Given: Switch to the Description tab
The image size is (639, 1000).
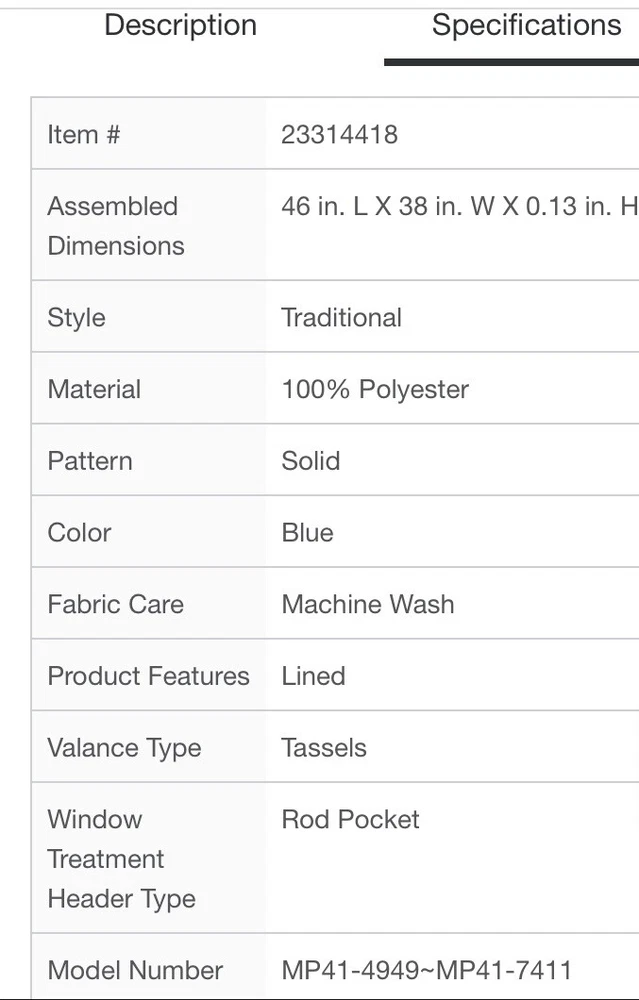Looking at the screenshot, I should tap(180, 26).
